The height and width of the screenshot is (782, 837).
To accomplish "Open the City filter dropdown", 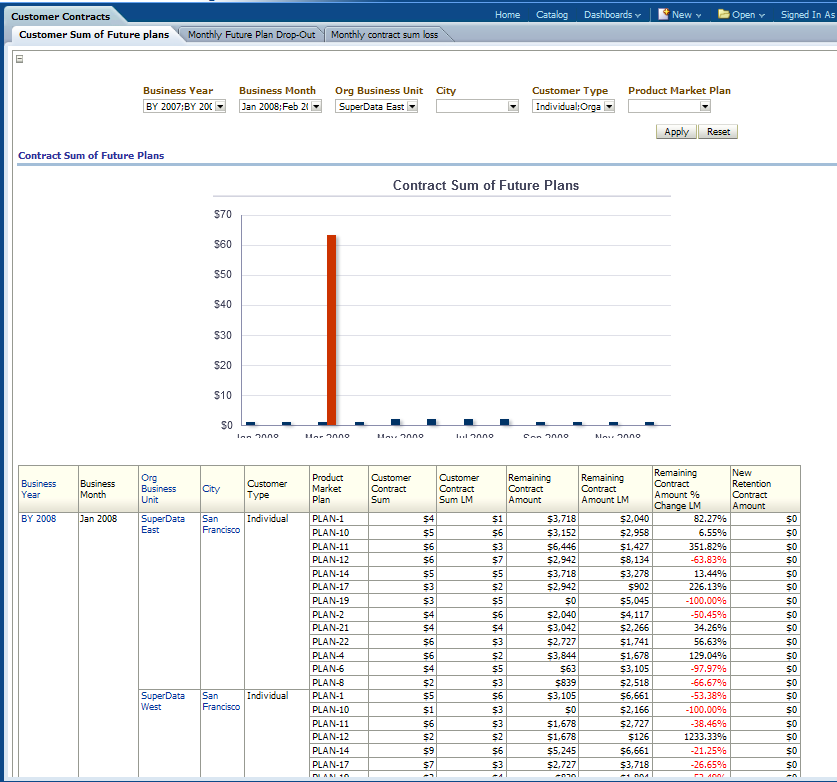I will coord(512,107).
